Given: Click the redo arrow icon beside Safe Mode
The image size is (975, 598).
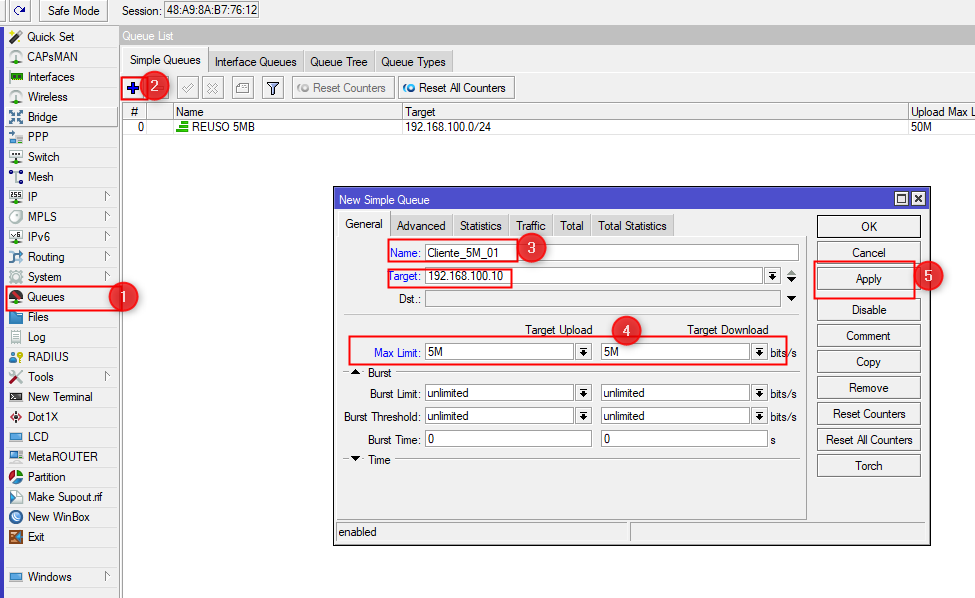Looking at the screenshot, I should click(19, 10).
